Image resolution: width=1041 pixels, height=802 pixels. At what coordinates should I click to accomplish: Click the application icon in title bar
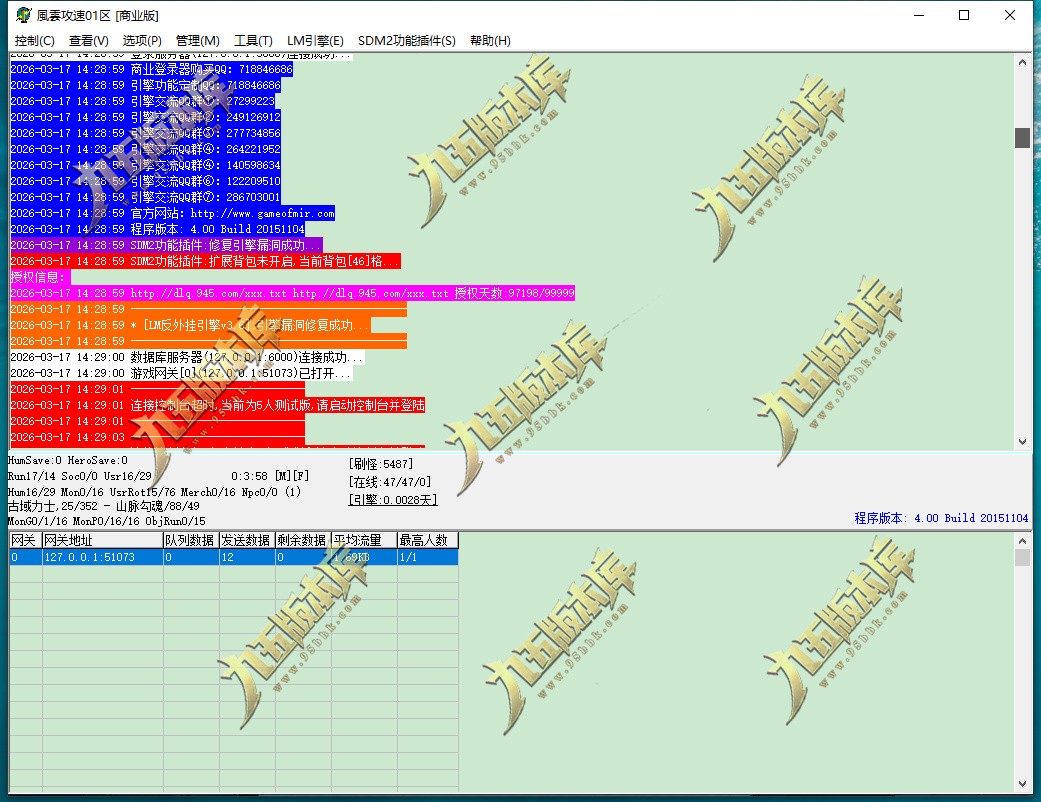(x=23, y=15)
